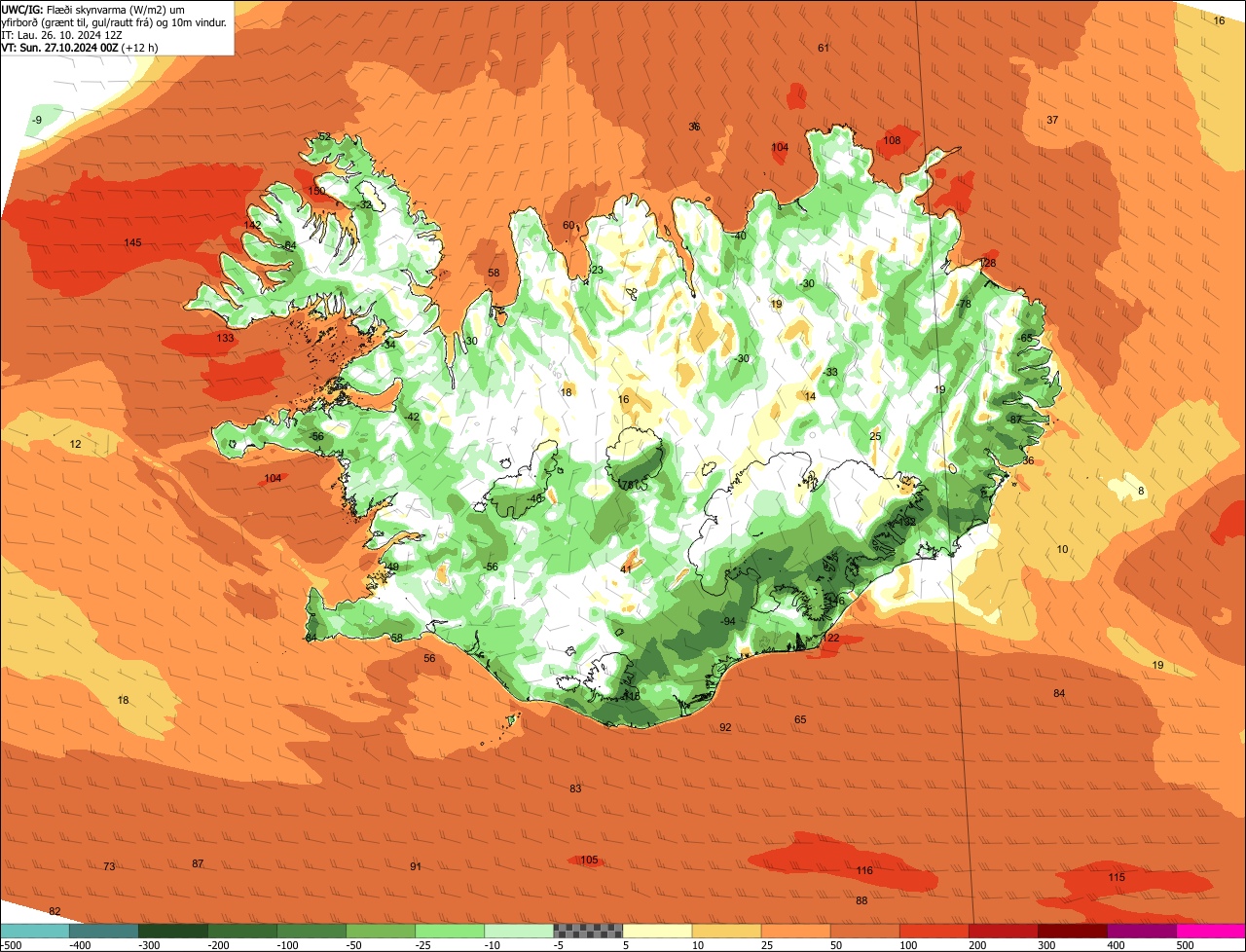Viewport: 1246px width, 952px height.
Task: Click the '133' value on the map
Action: [x=225, y=338]
